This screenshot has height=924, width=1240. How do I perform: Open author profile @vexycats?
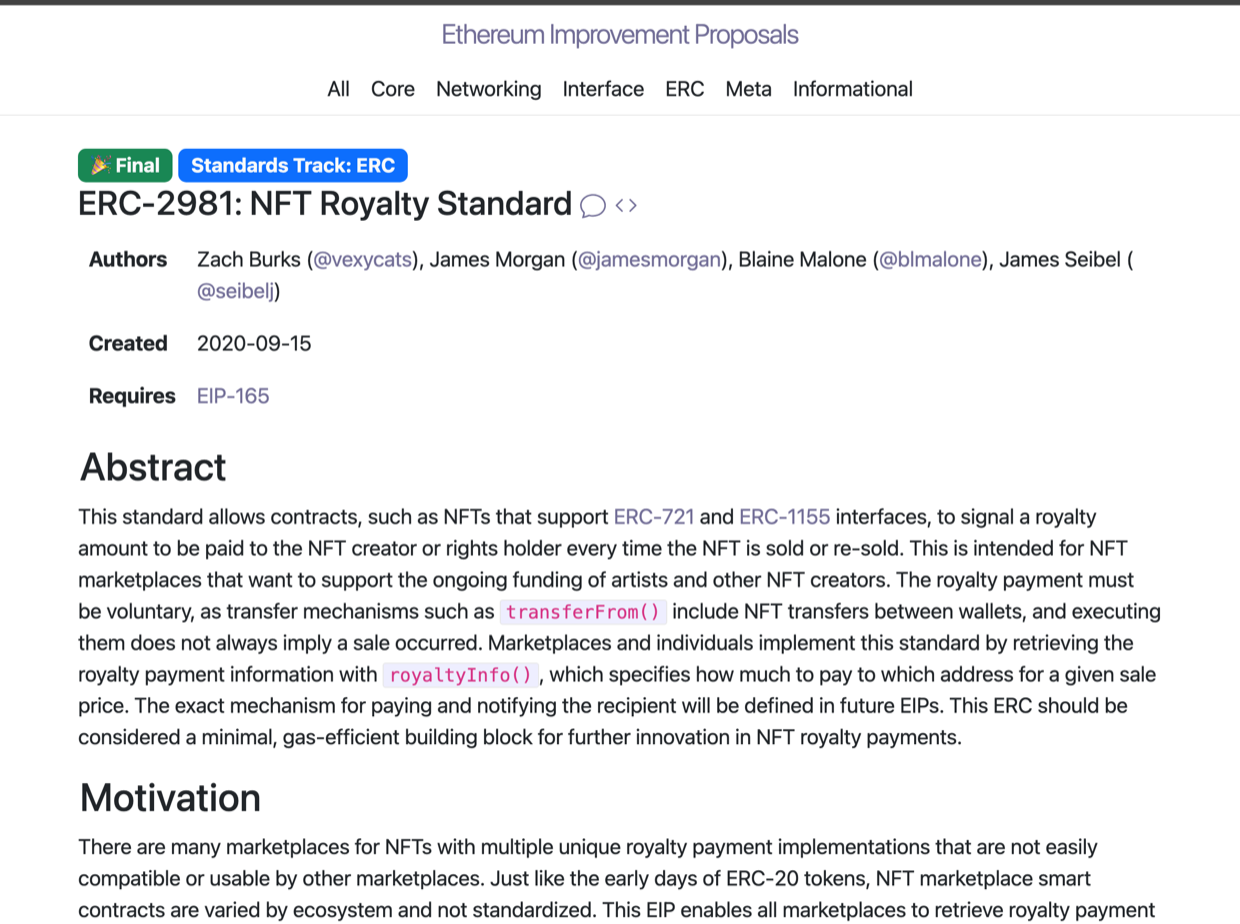coord(363,260)
